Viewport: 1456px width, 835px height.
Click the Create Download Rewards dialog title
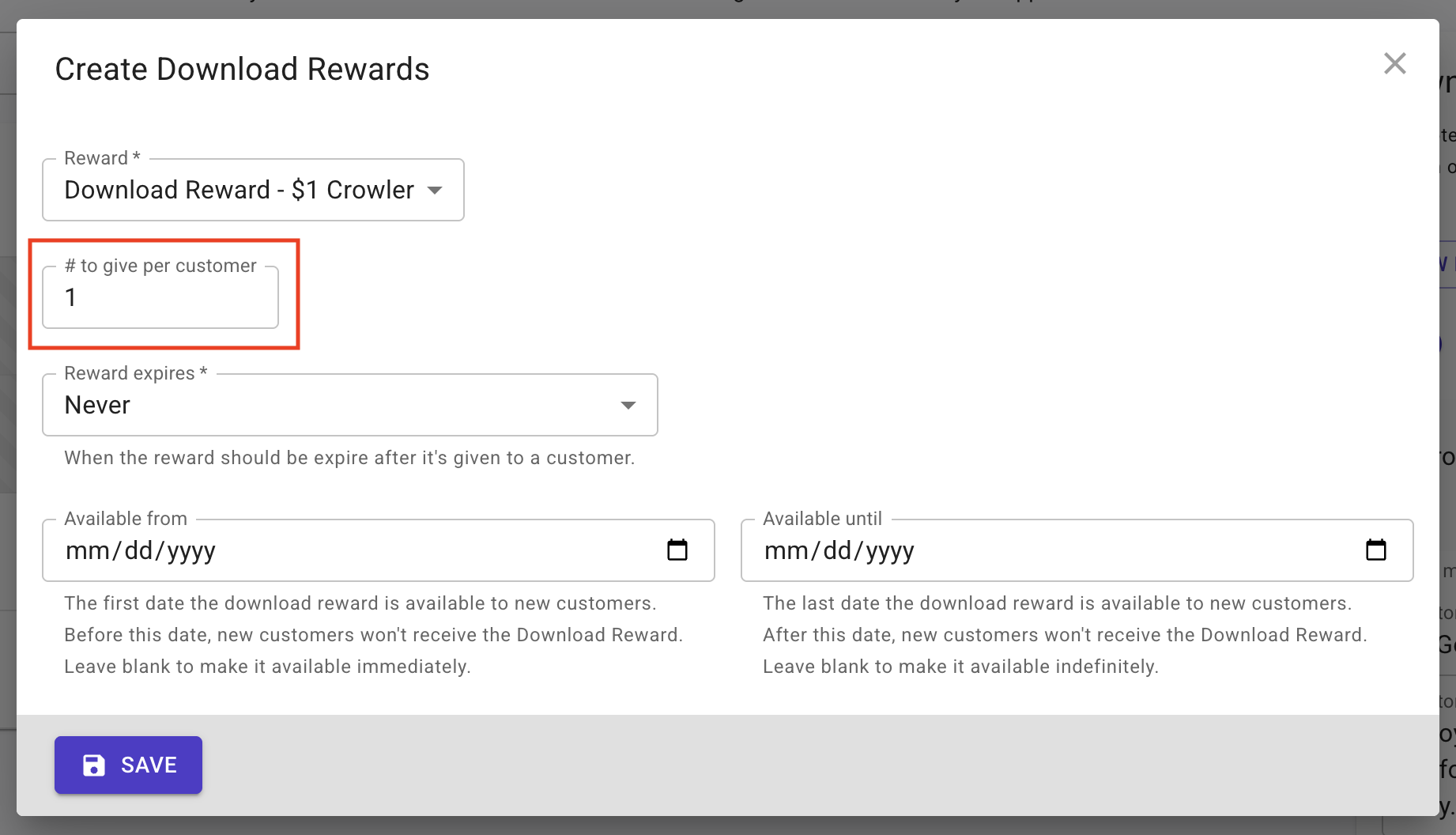point(242,70)
